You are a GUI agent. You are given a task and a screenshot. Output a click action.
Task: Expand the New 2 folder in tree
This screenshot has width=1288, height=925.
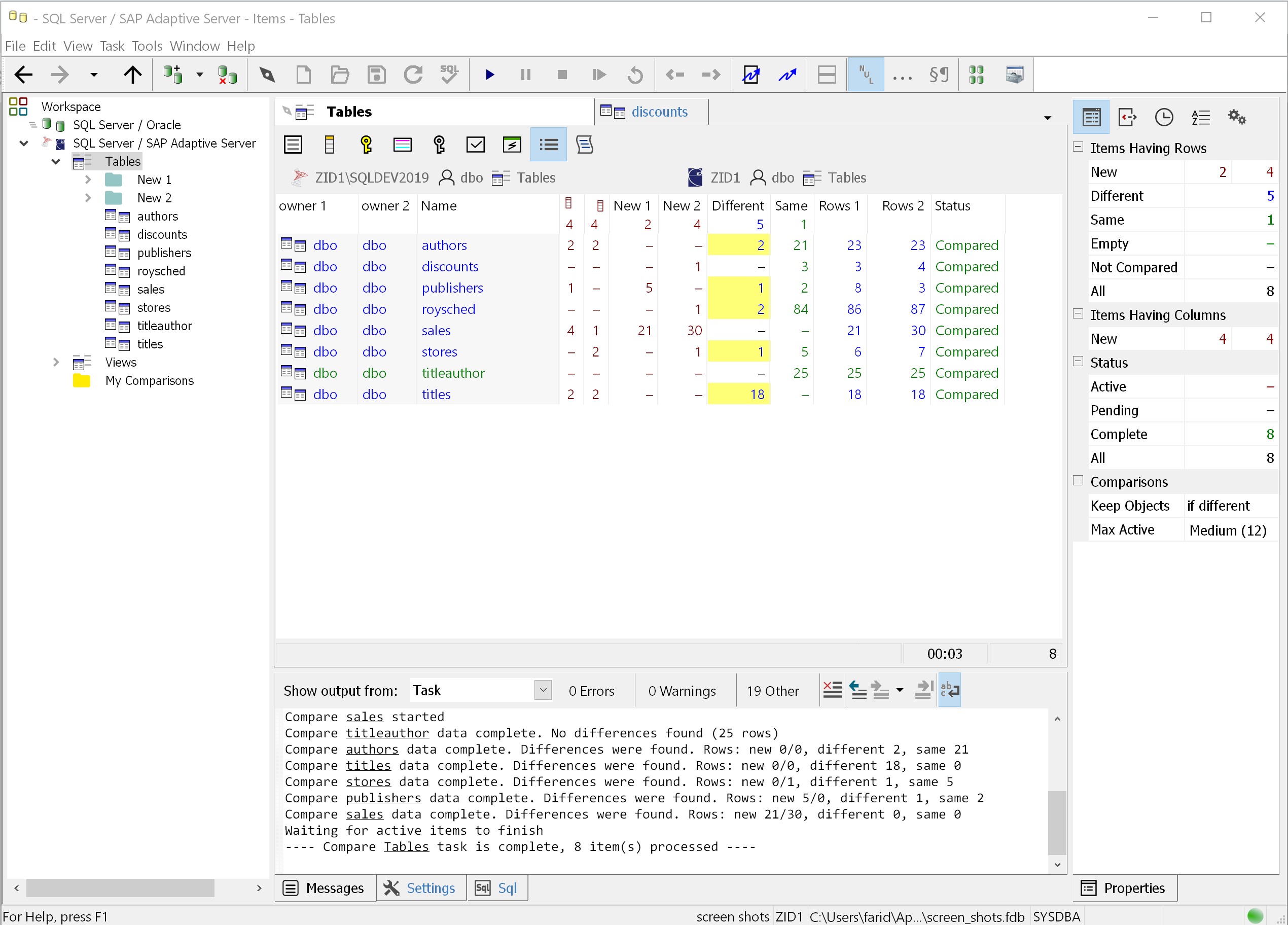tap(88, 198)
